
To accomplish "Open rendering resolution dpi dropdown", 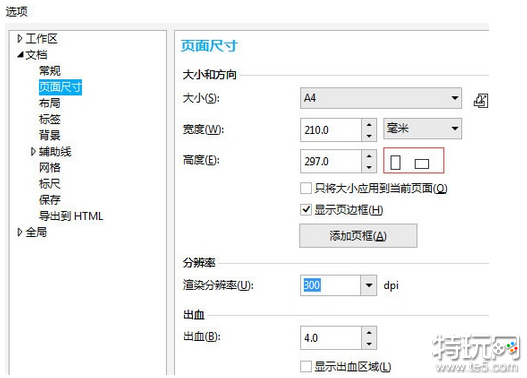I will 369,285.
